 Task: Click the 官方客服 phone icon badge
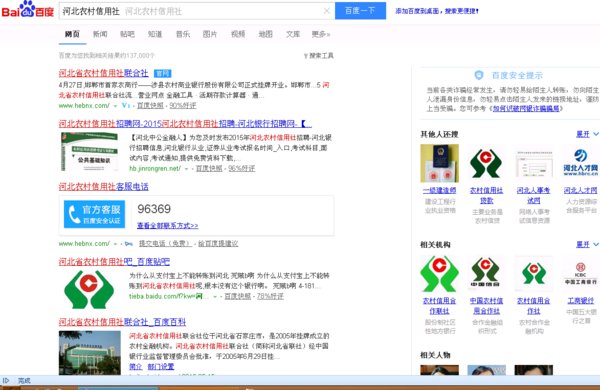coord(94,214)
